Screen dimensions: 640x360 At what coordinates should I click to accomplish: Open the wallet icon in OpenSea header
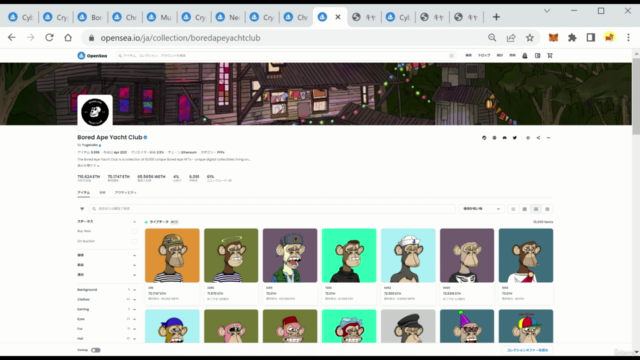[538, 56]
